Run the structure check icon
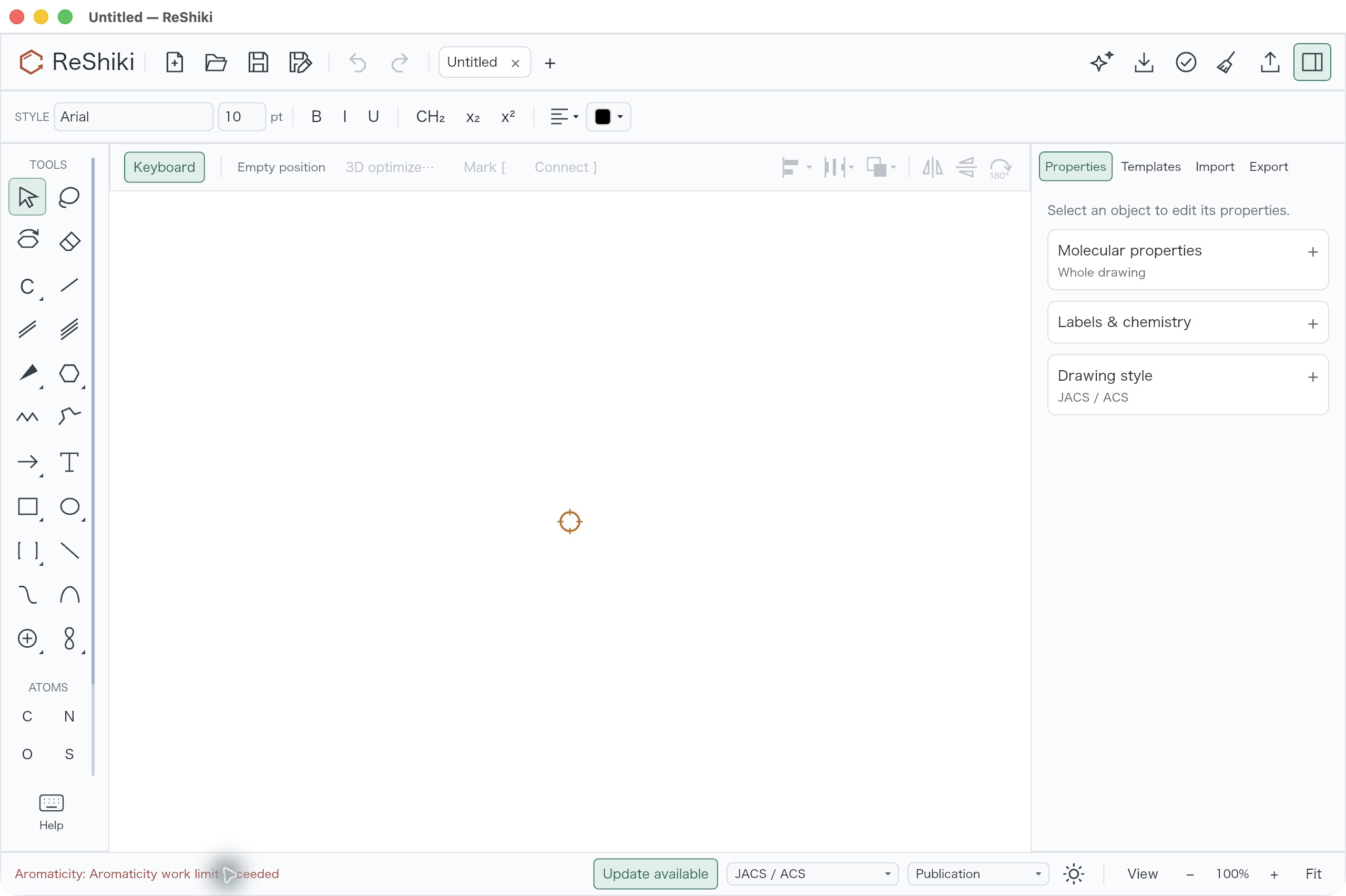This screenshot has width=1346, height=896. coord(1186,62)
